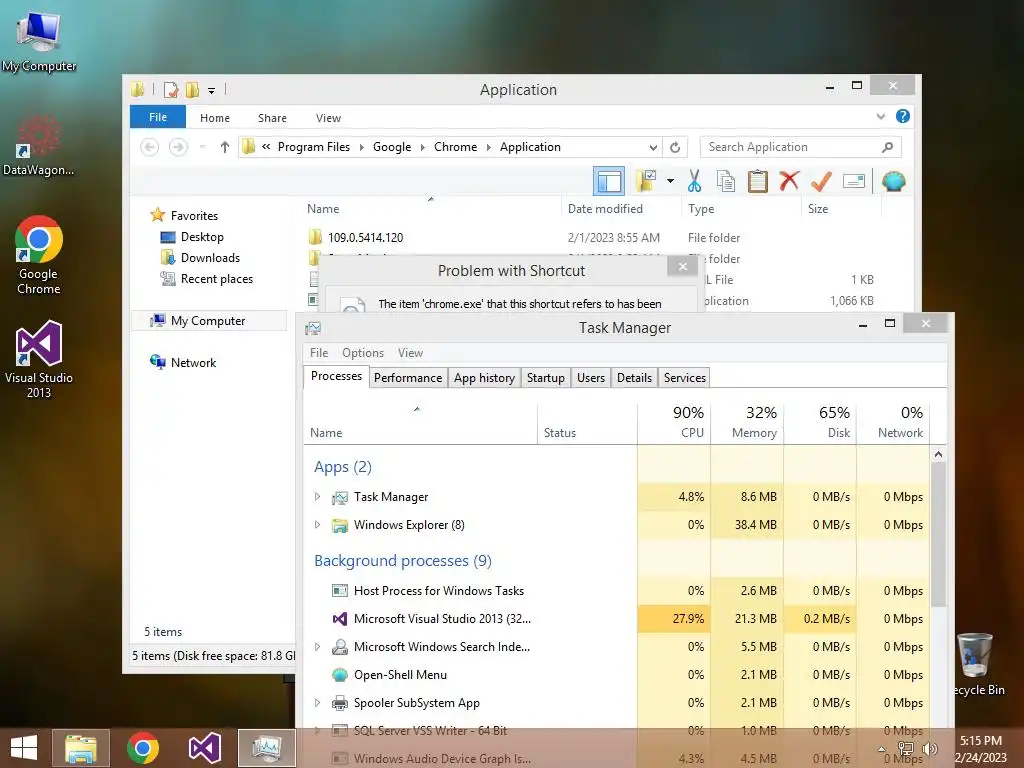1024x768 pixels.
Task: Open My Computer desktop icon
Action: [x=39, y=41]
